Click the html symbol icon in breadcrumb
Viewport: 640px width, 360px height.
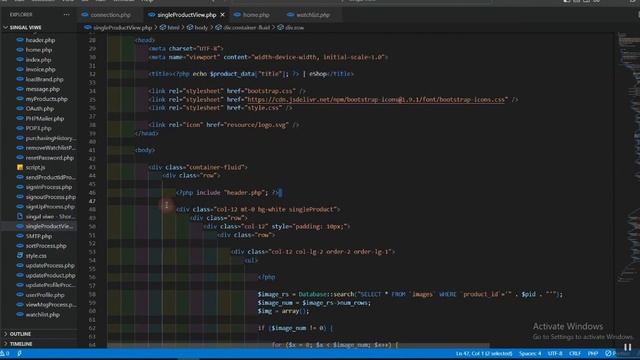click(x=163, y=28)
